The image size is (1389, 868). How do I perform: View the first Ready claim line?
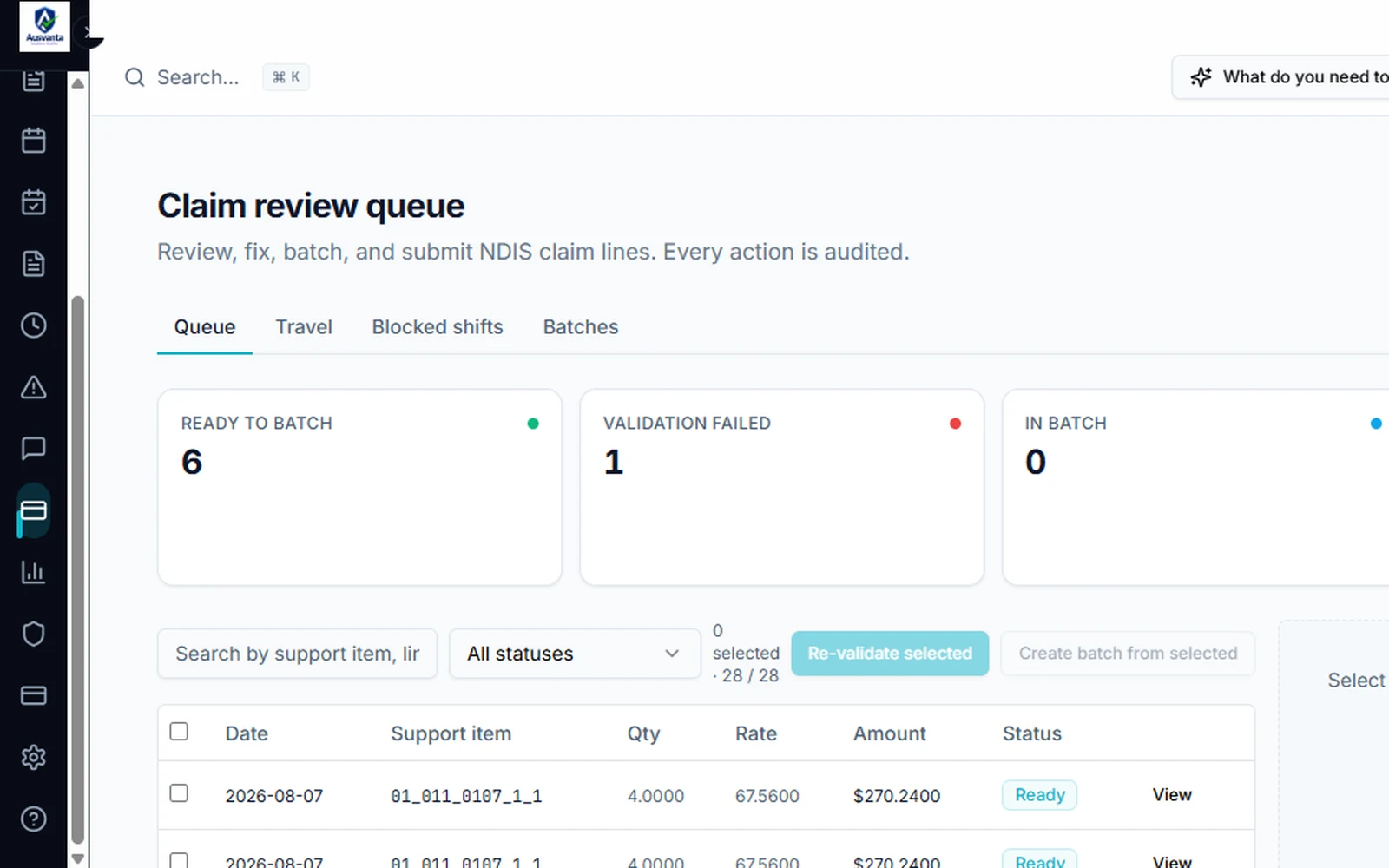(x=1172, y=795)
